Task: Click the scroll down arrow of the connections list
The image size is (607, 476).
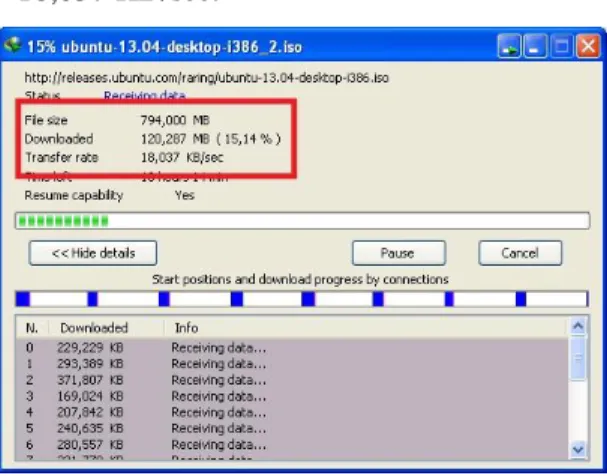Action: click(578, 450)
